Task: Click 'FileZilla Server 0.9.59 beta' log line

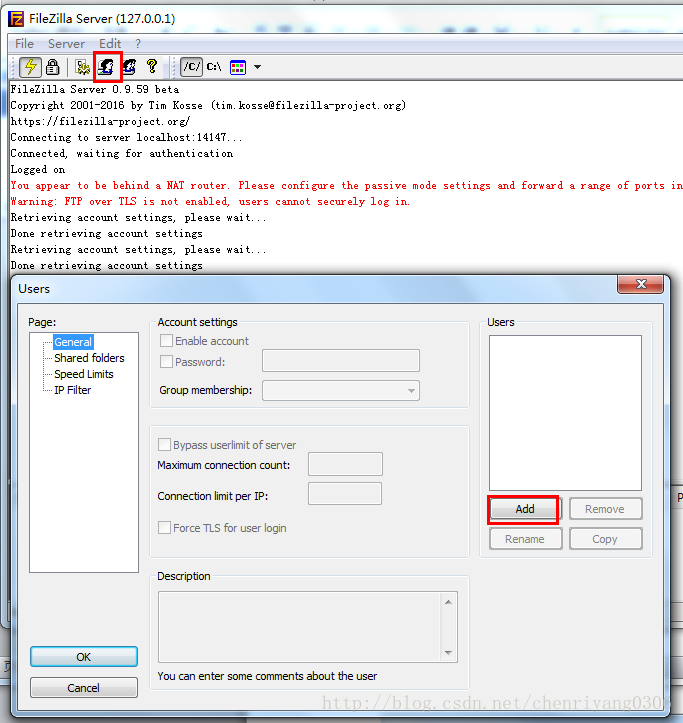Action: [x=95, y=89]
